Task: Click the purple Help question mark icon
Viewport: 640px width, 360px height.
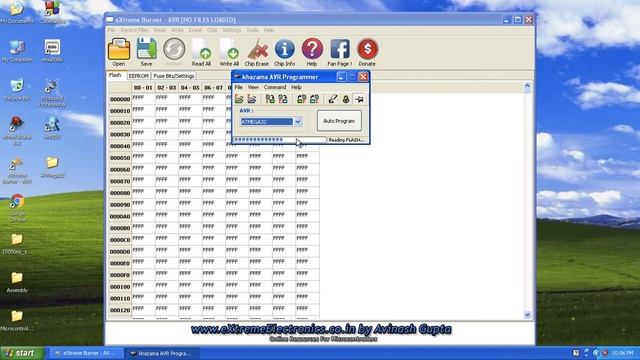Action: [312, 49]
